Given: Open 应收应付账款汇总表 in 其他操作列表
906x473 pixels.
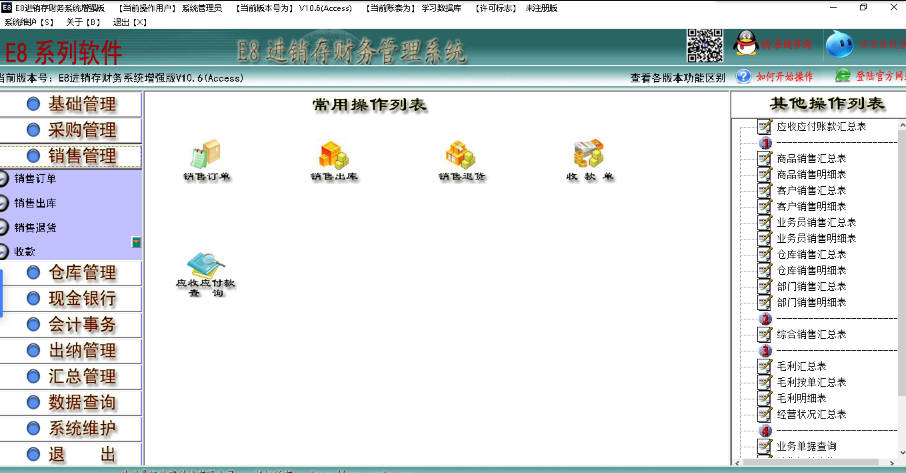Looking at the screenshot, I should click(821, 126).
